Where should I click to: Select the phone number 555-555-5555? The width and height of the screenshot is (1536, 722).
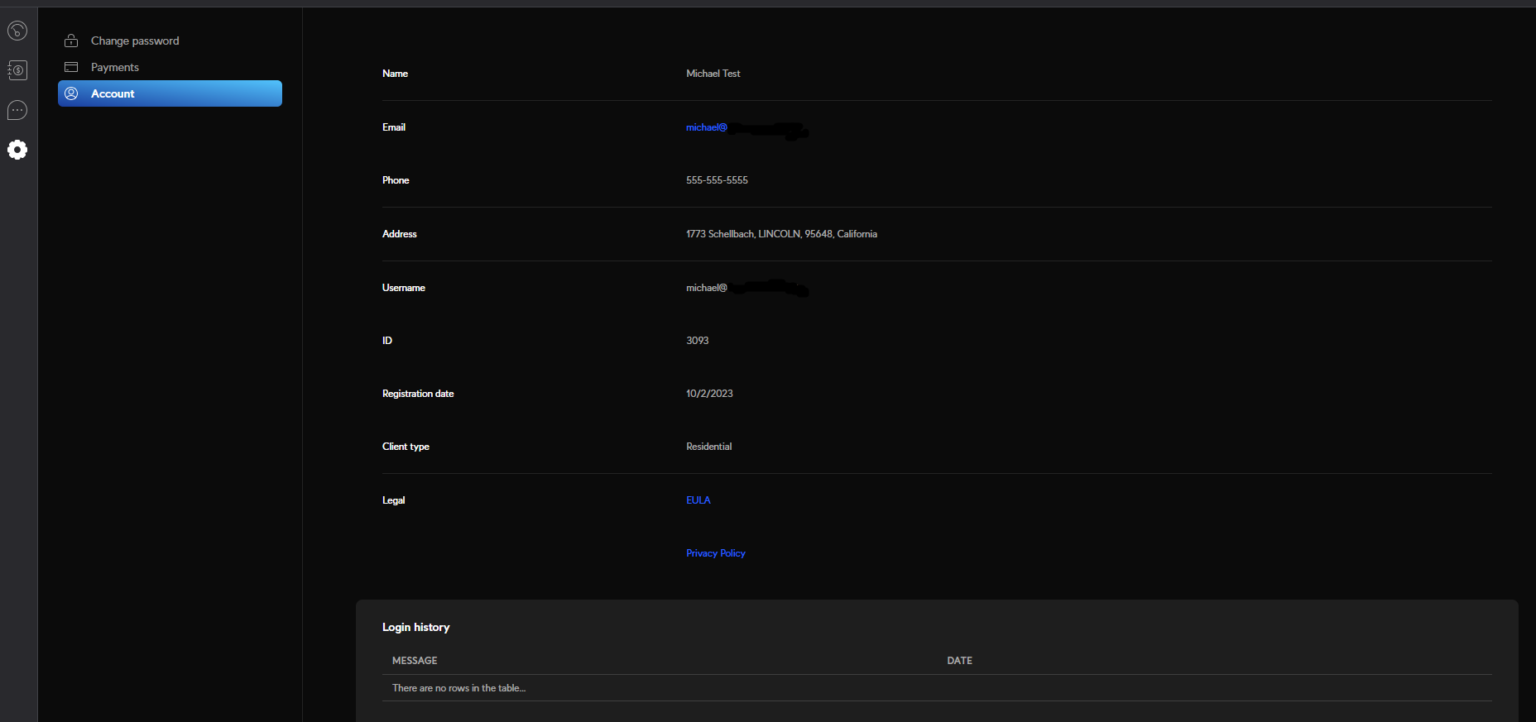tap(717, 180)
